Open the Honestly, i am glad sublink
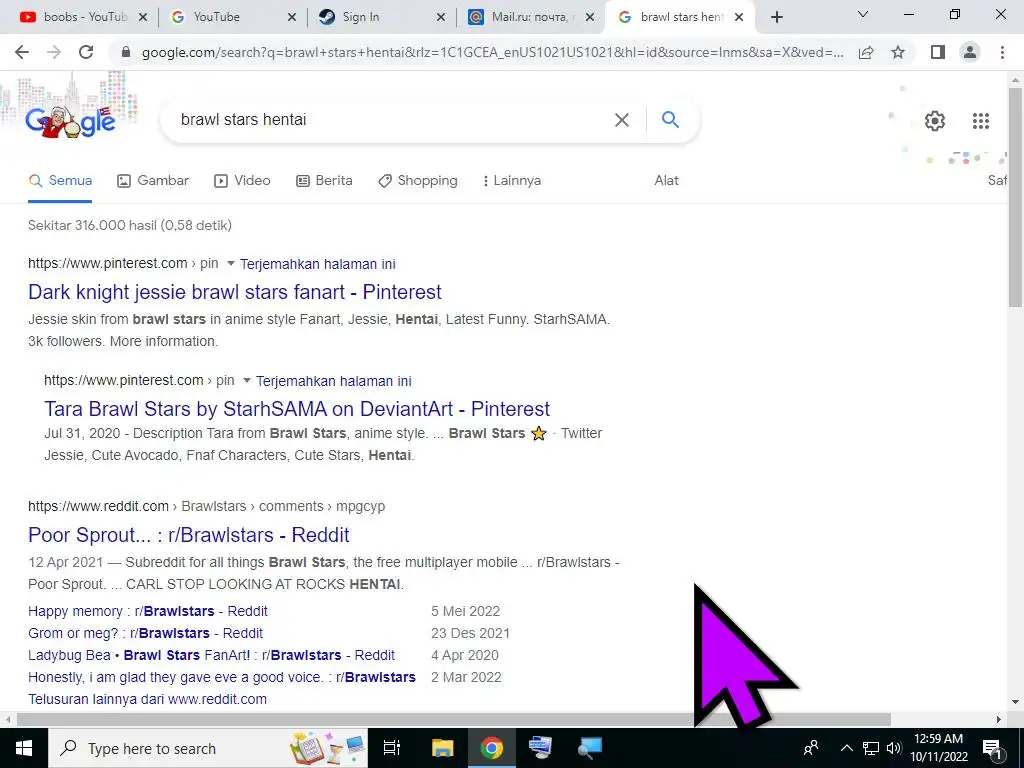This screenshot has width=1024, height=768. pos(222,677)
